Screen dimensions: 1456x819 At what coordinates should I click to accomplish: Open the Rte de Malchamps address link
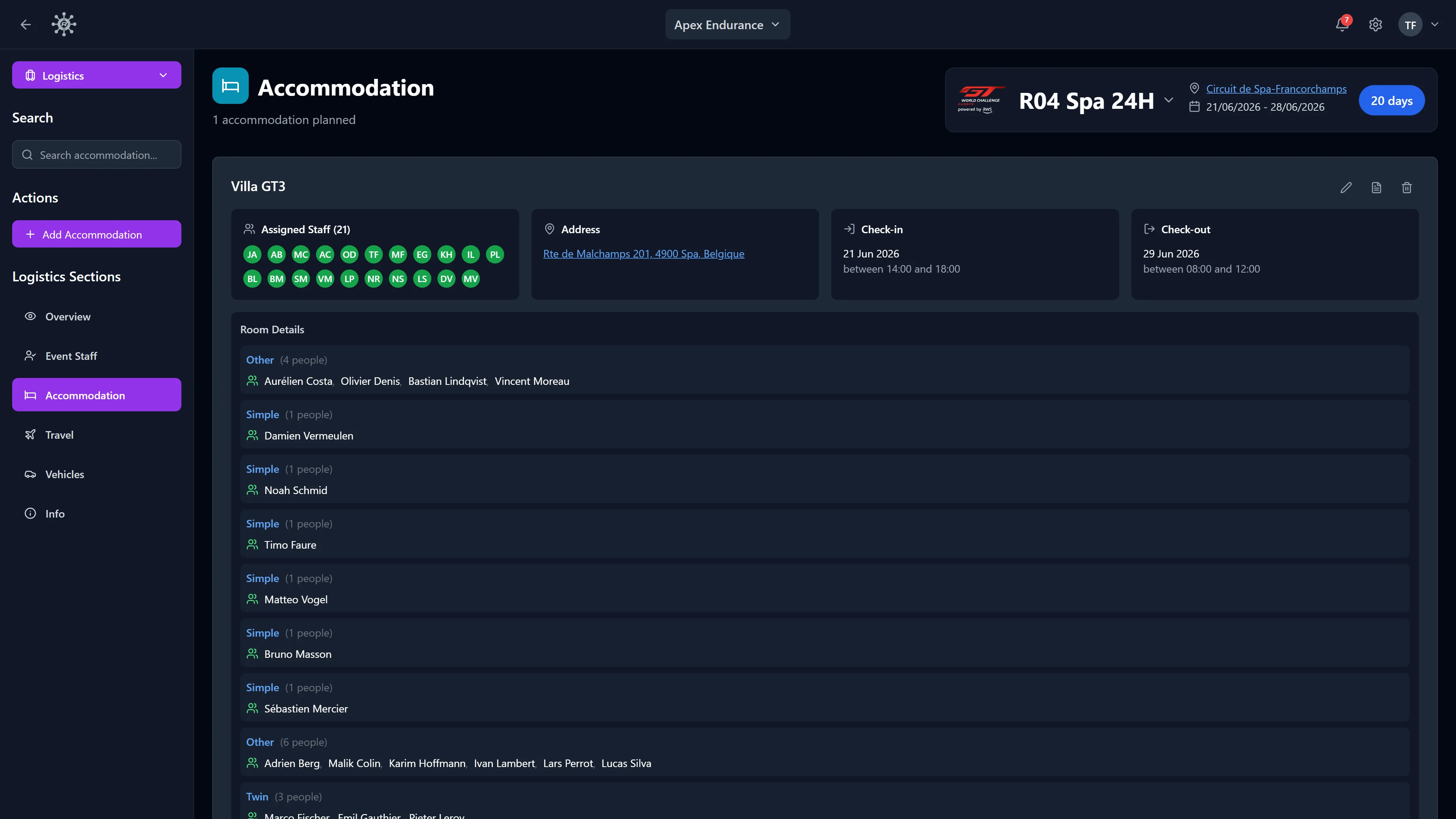[x=643, y=254]
